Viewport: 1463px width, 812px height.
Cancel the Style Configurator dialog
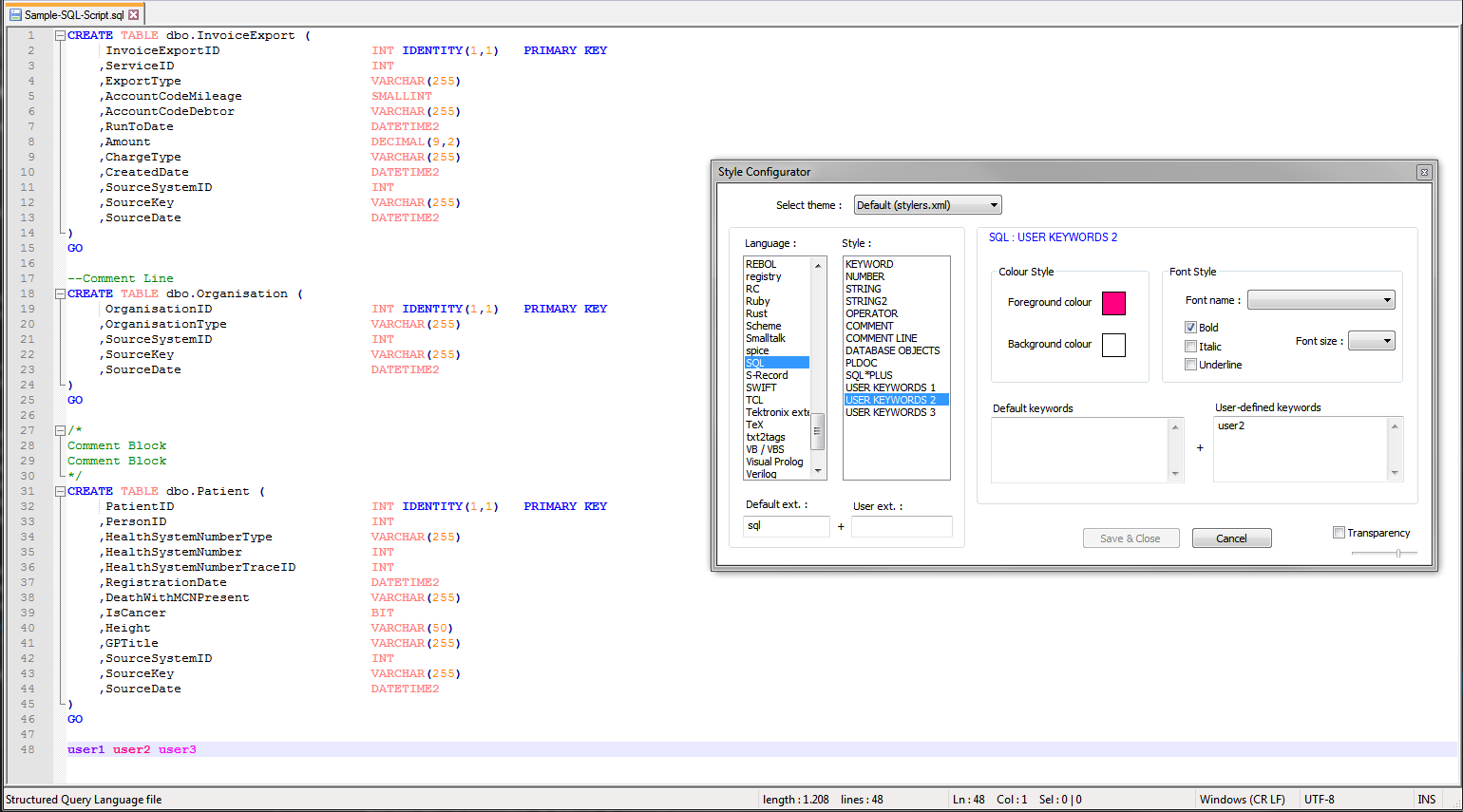coord(1231,538)
